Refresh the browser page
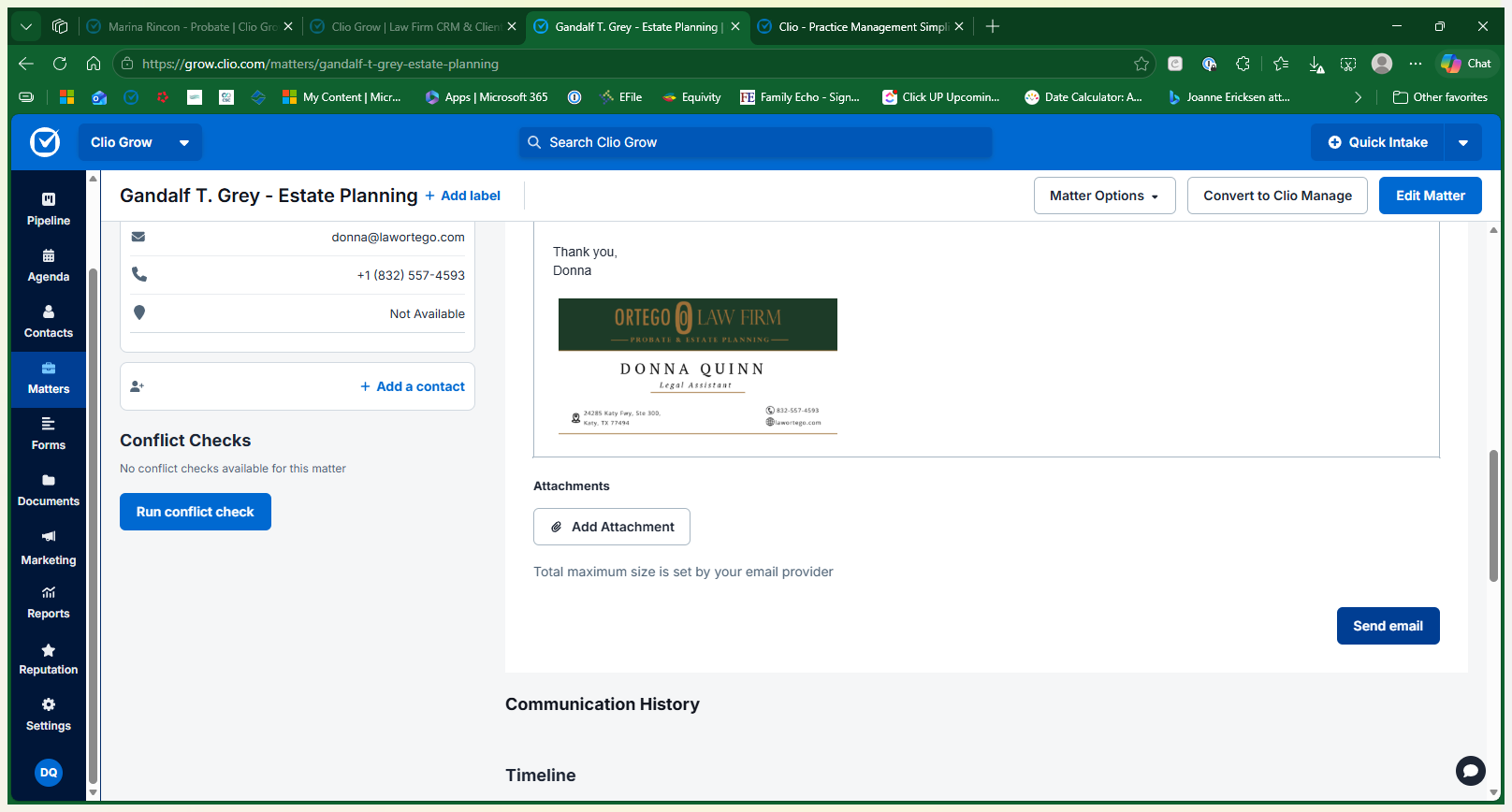1512x812 pixels. (60, 64)
